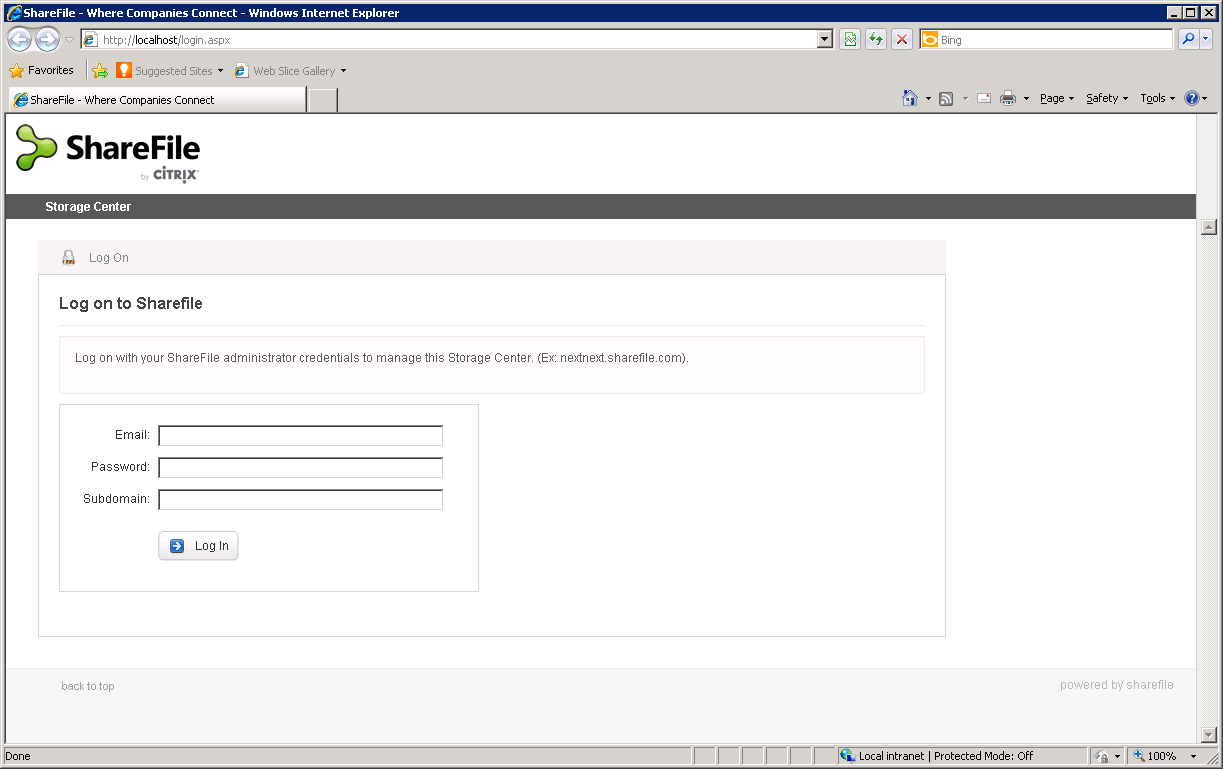Expand the address bar autocomplete dropdown
Screen dimensions: 1223x769
[x=825, y=40]
